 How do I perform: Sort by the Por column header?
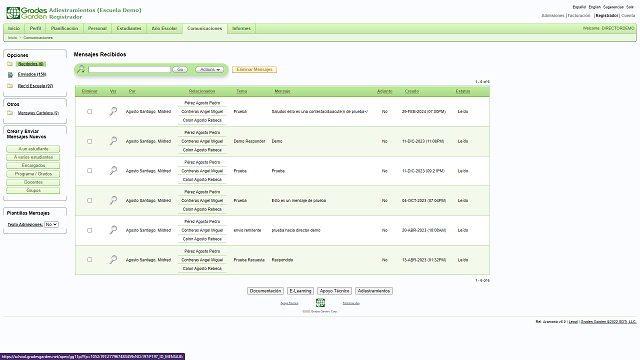click(132, 91)
